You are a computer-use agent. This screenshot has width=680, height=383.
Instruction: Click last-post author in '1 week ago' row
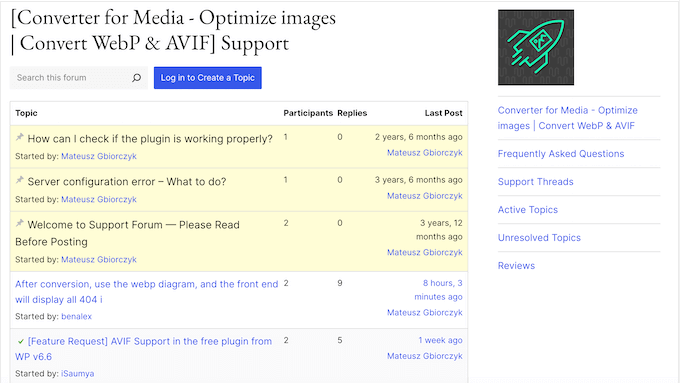pos(425,356)
